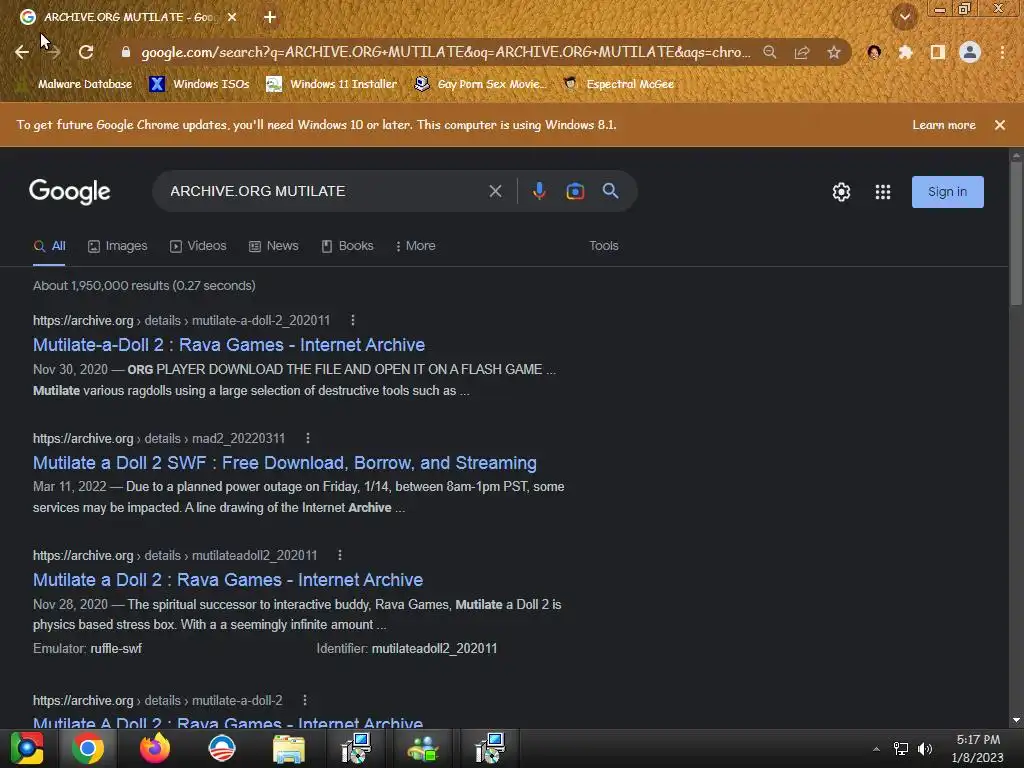Expand the More search categories
This screenshot has width=1024, height=768.
[x=415, y=246]
